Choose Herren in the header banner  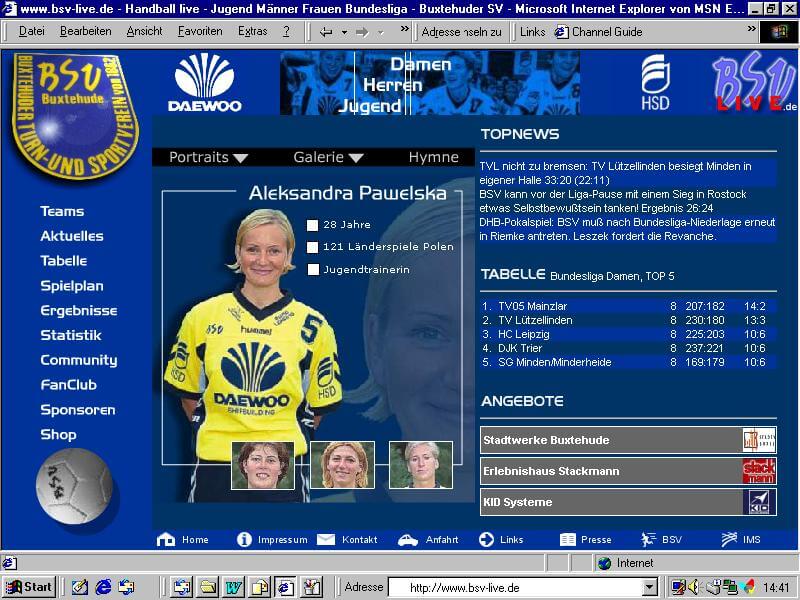pyautogui.click(x=393, y=85)
